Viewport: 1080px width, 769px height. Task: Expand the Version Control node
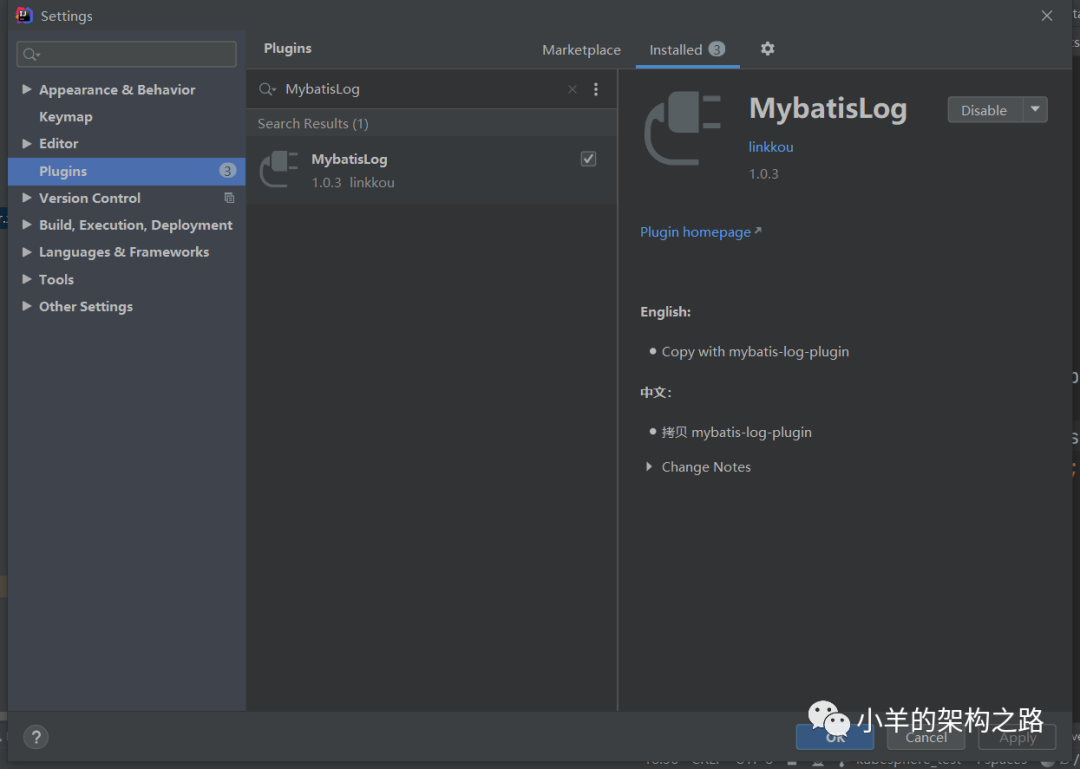click(27, 198)
